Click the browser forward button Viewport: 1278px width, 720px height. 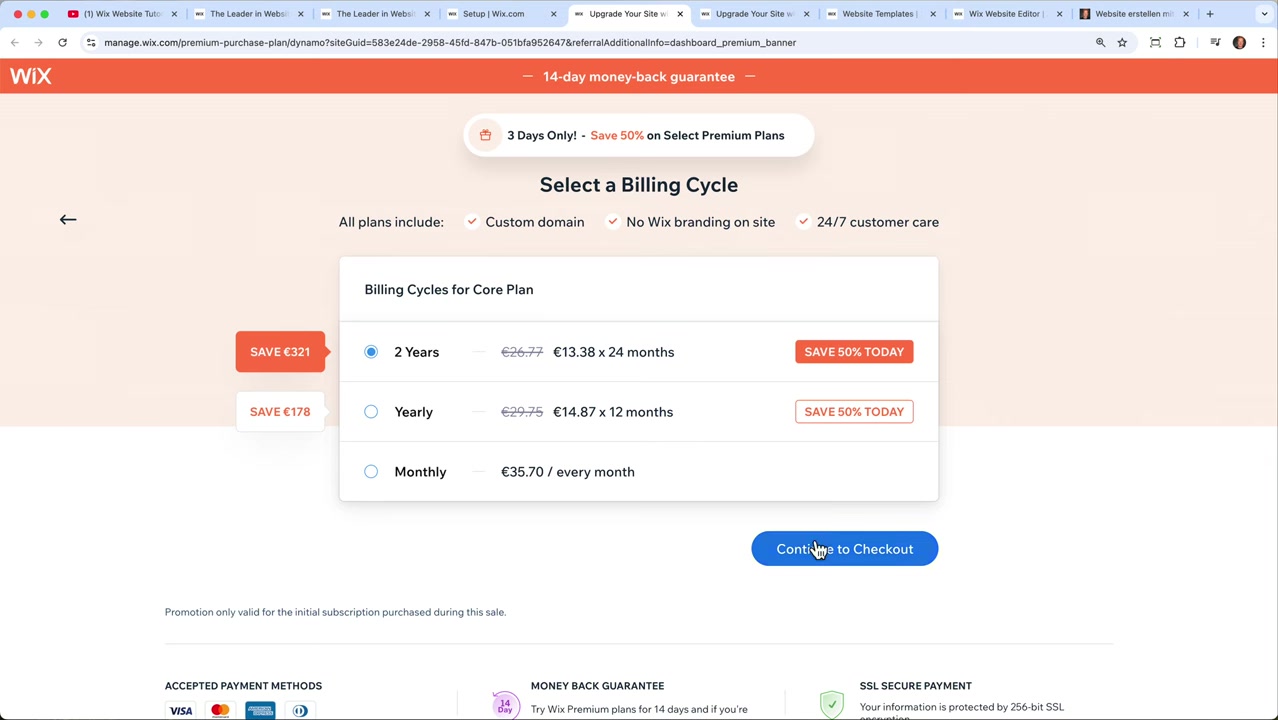(x=38, y=42)
